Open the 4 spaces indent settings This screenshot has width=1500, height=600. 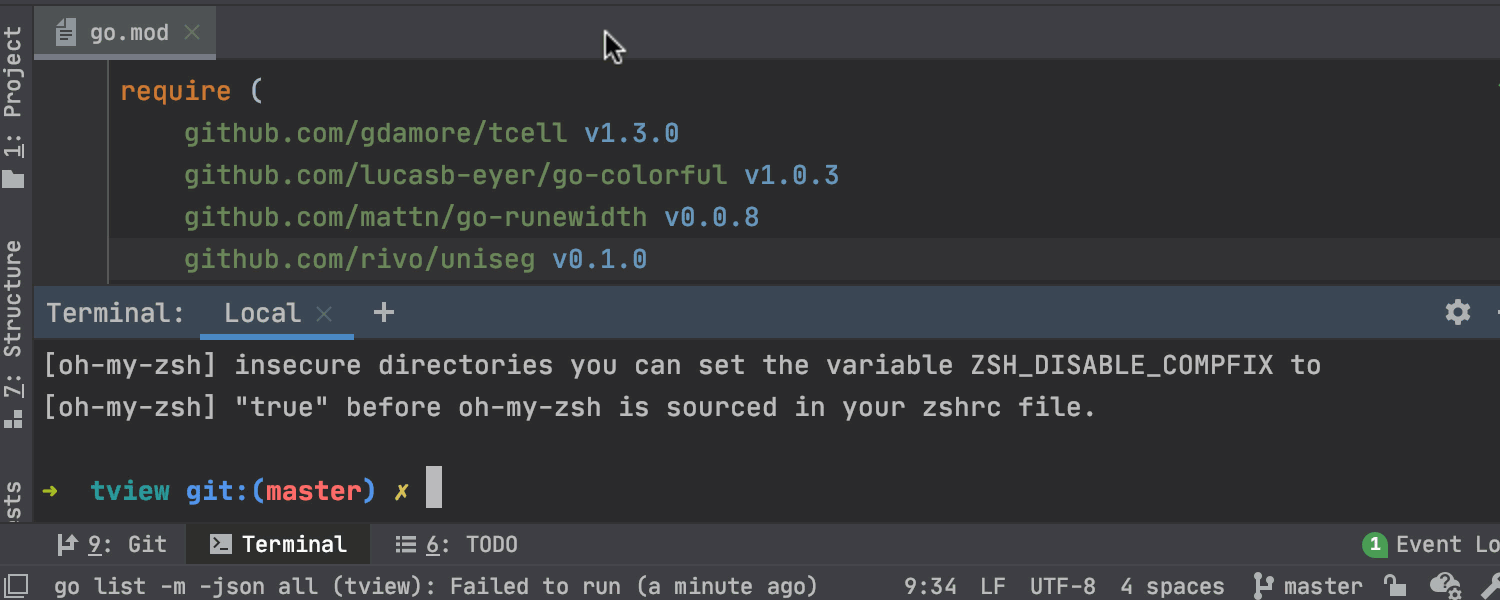click(x=1172, y=586)
